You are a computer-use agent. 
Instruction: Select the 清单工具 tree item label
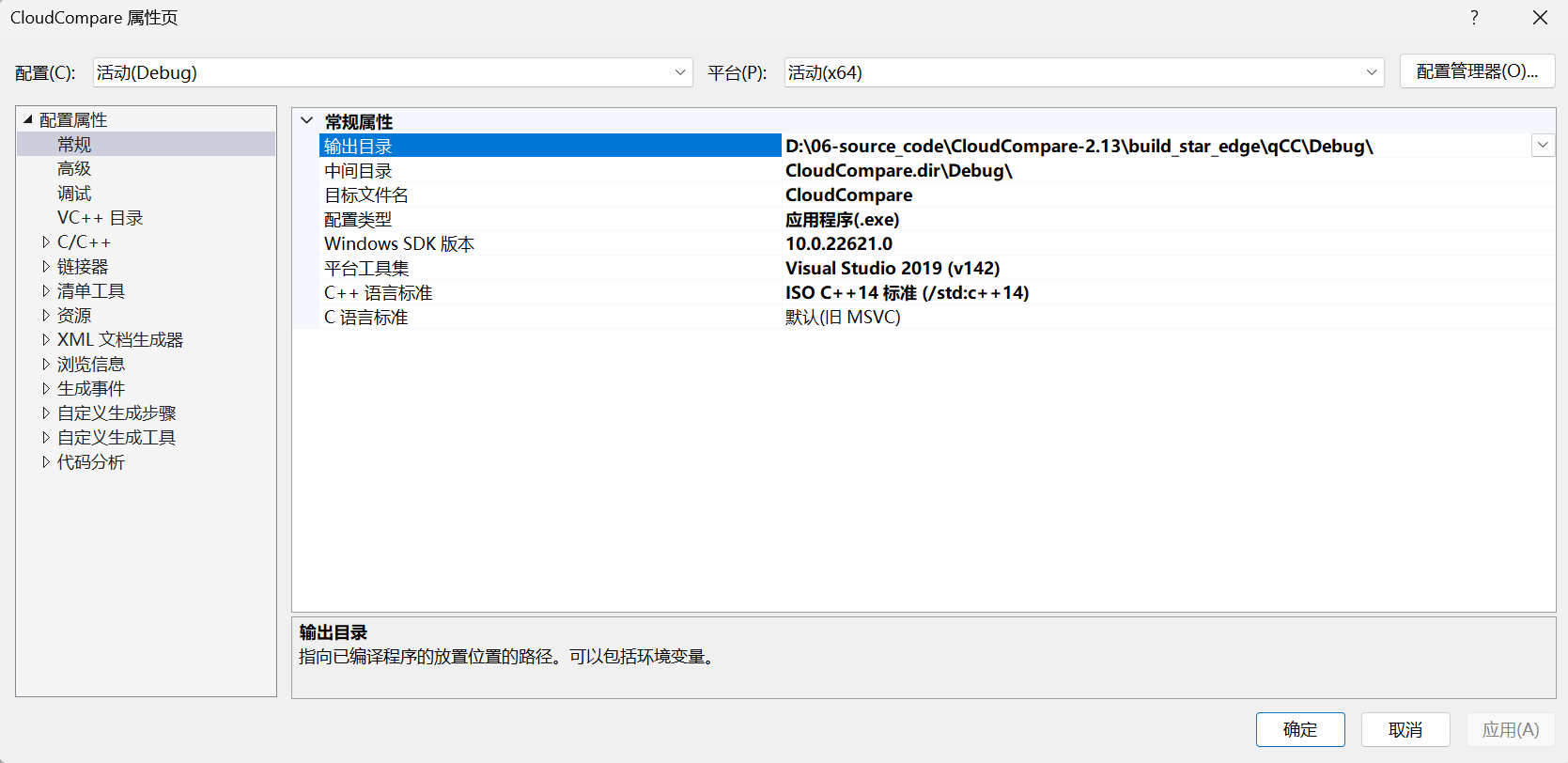[x=91, y=290]
